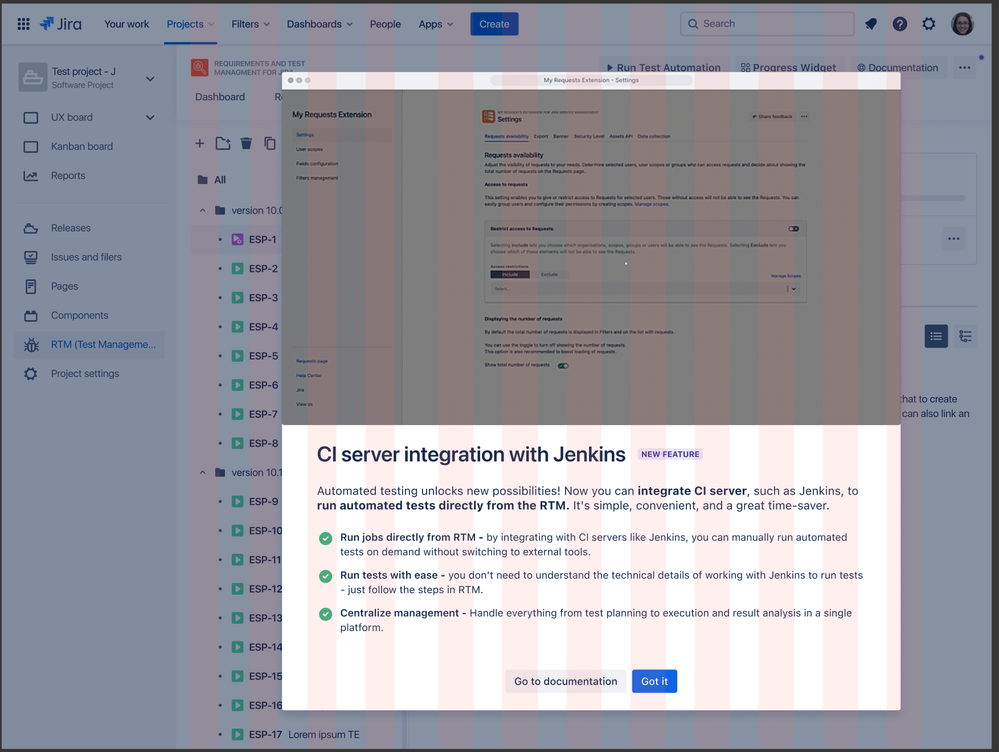
Task: Toggle Show total number of requests switch
Action: pos(563,366)
